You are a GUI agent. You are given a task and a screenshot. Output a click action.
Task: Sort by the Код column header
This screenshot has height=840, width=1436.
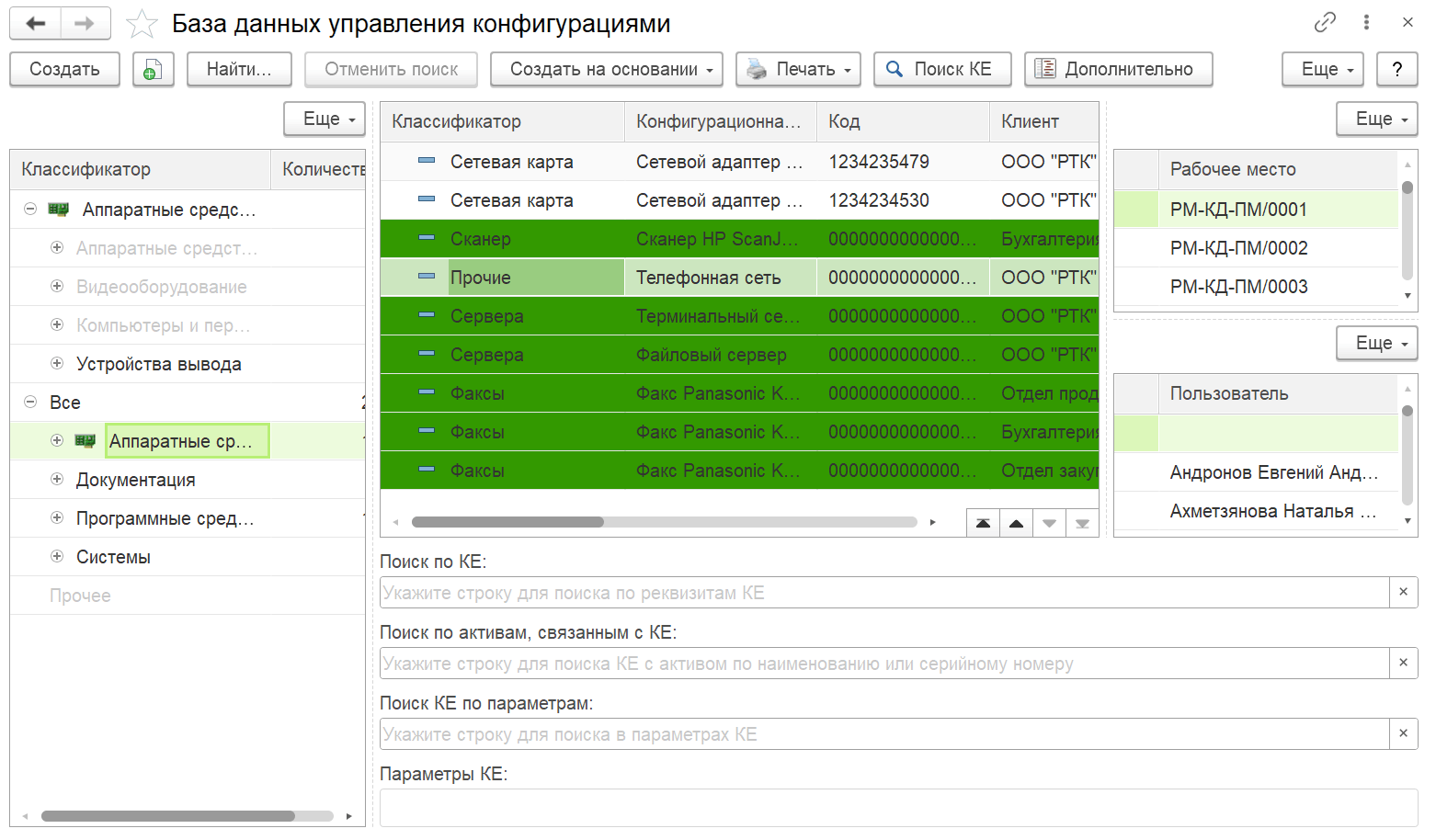903,121
